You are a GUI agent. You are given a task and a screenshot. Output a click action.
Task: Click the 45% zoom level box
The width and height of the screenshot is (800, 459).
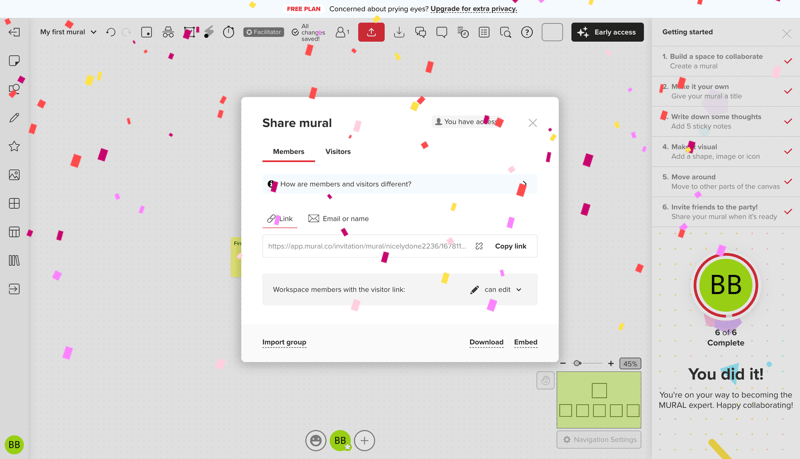coord(630,364)
